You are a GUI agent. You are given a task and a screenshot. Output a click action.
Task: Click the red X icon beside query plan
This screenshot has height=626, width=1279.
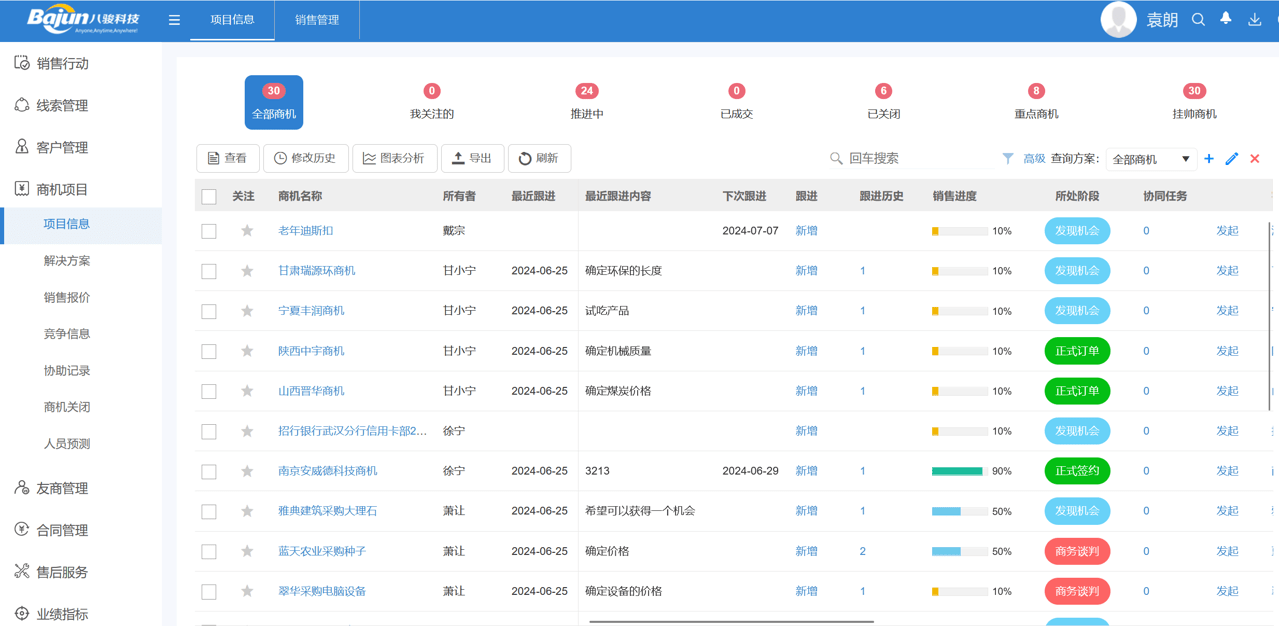click(x=1253, y=159)
